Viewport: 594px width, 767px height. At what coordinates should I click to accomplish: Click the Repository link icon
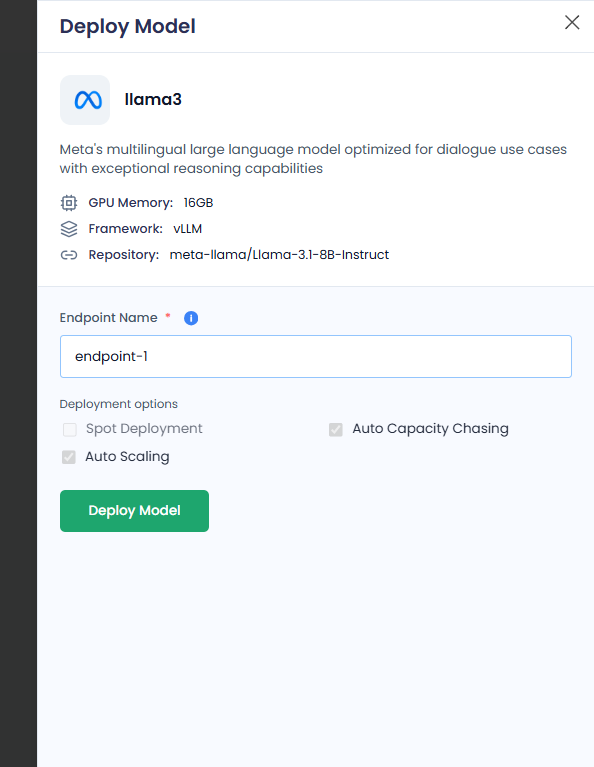point(69,255)
